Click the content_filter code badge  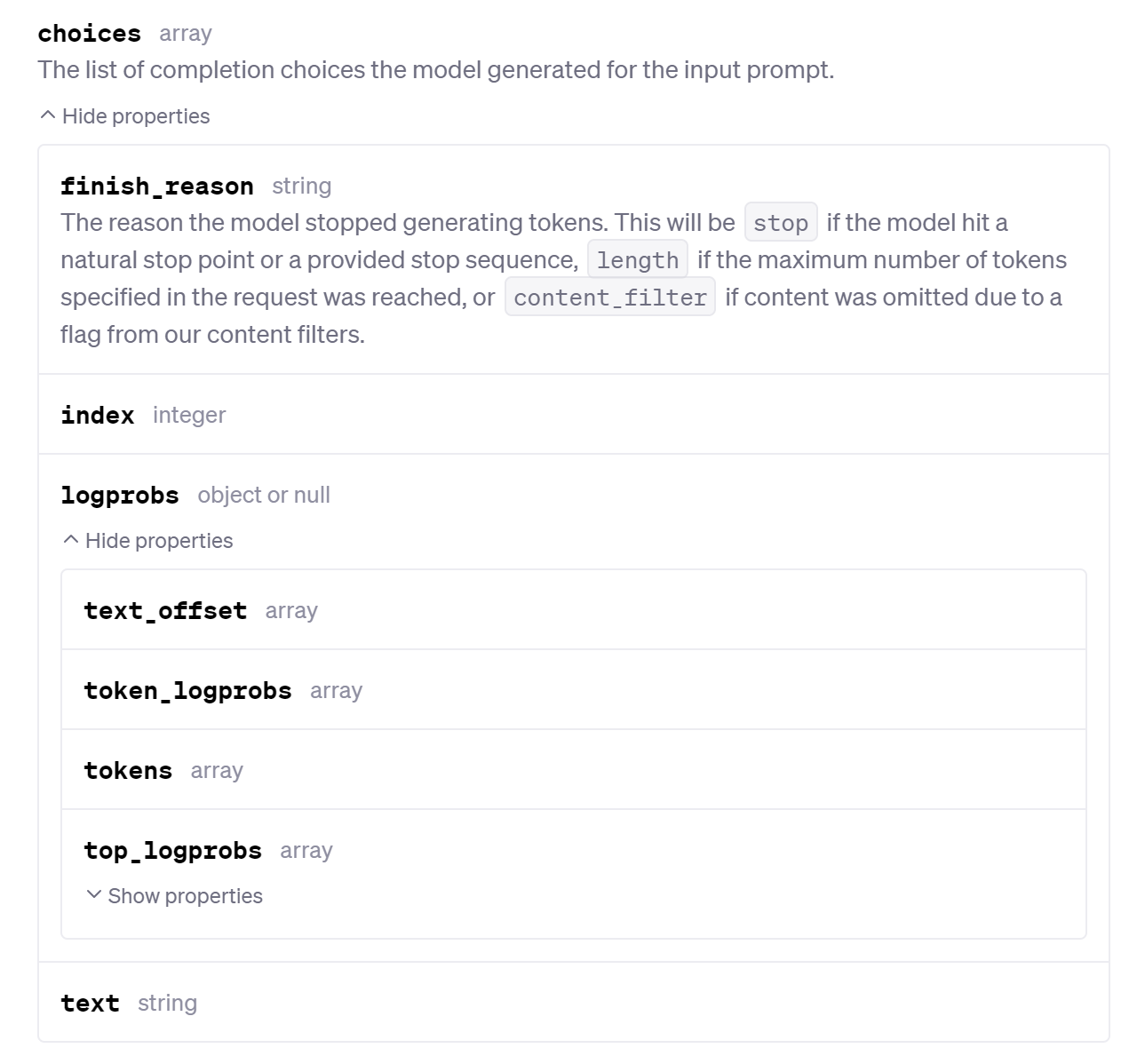point(610,298)
